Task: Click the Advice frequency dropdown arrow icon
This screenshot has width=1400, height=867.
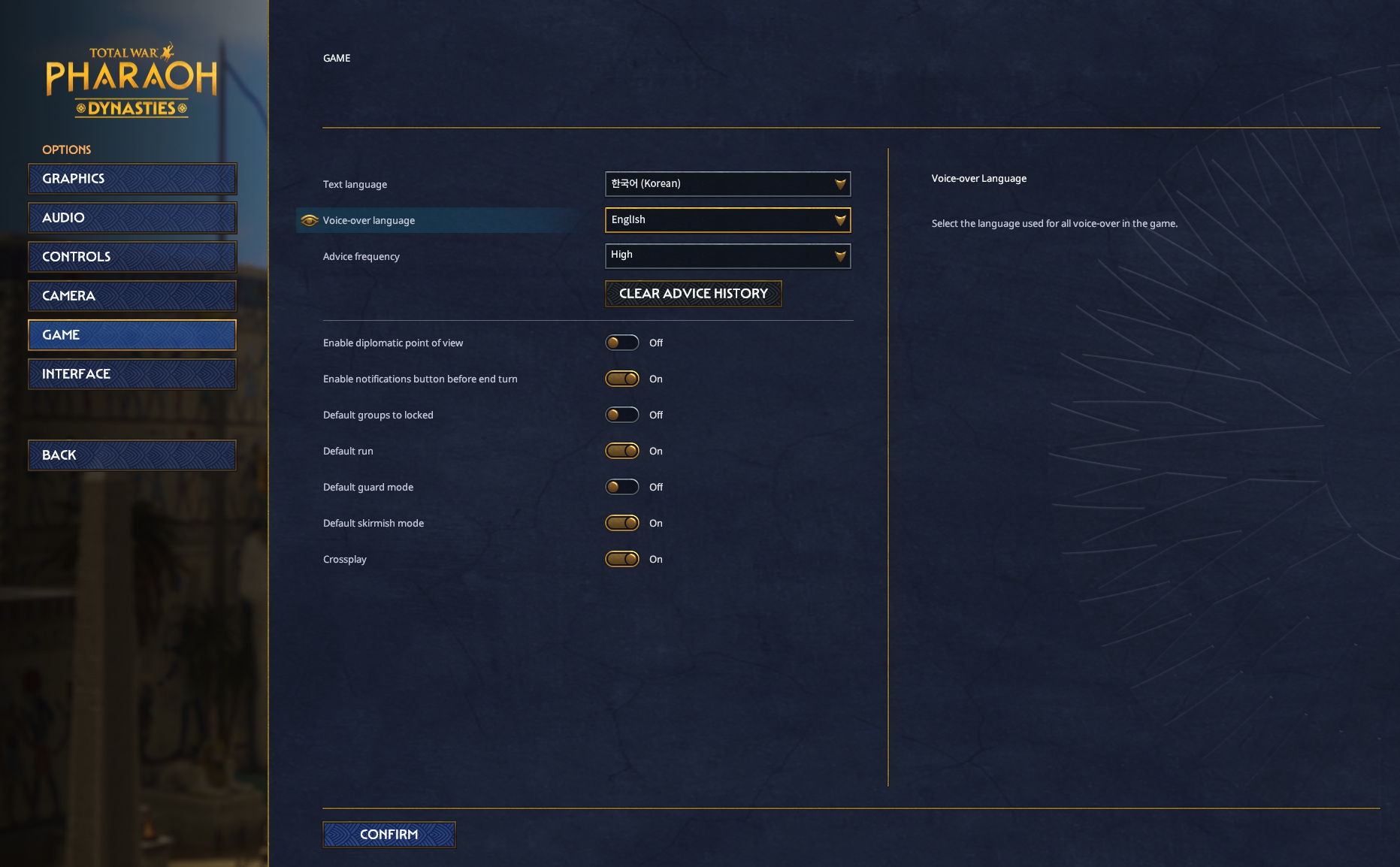Action: pos(840,256)
